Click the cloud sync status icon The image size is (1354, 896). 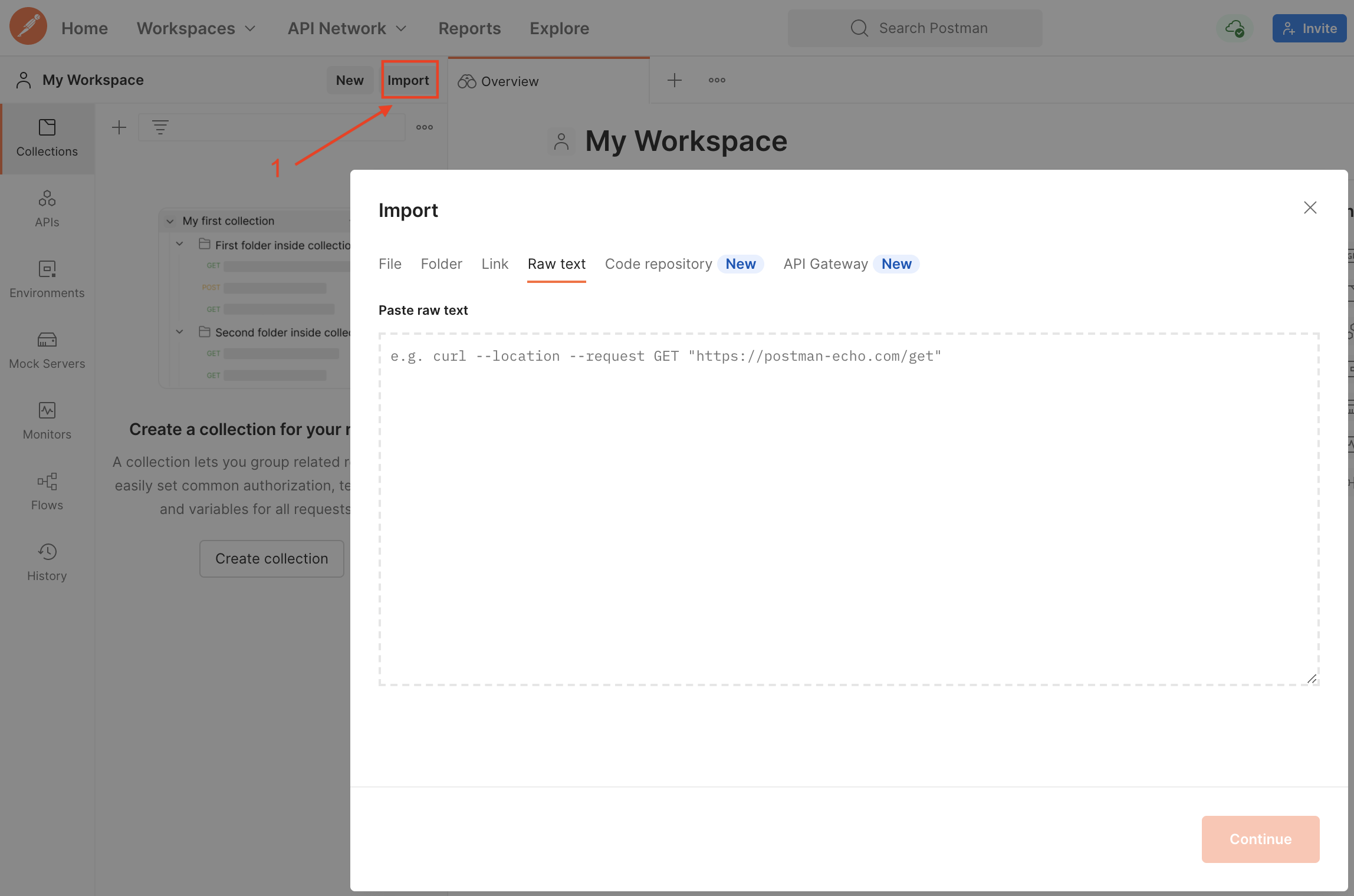tap(1235, 28)
